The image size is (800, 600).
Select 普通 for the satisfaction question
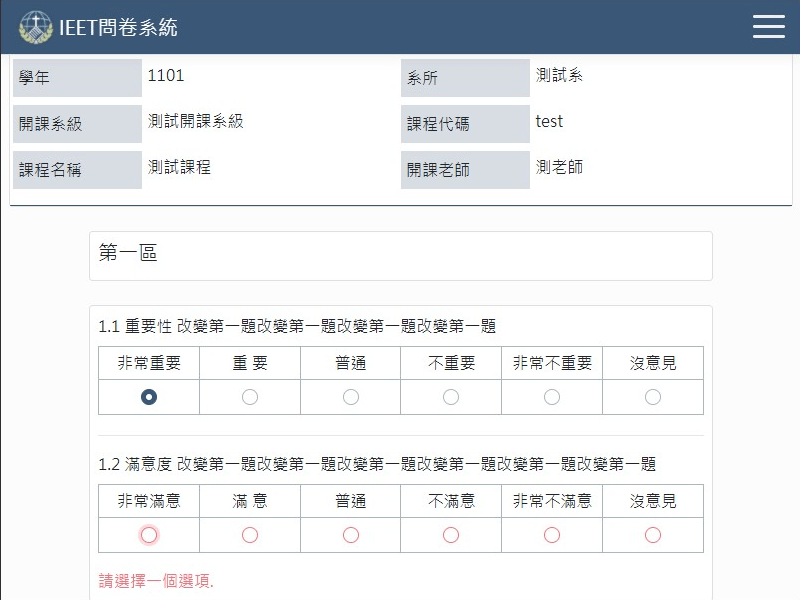click(350, 534)
